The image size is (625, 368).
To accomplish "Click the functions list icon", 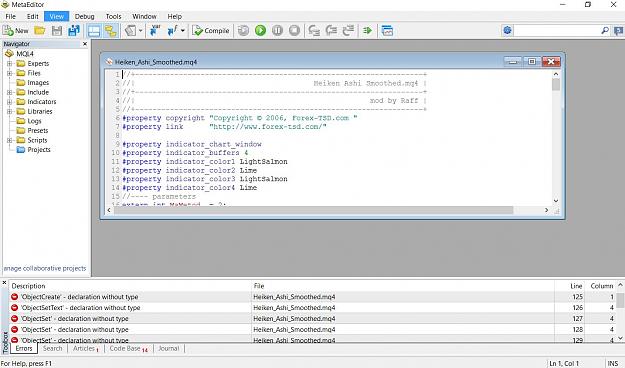I will click(x=172, y=31).
